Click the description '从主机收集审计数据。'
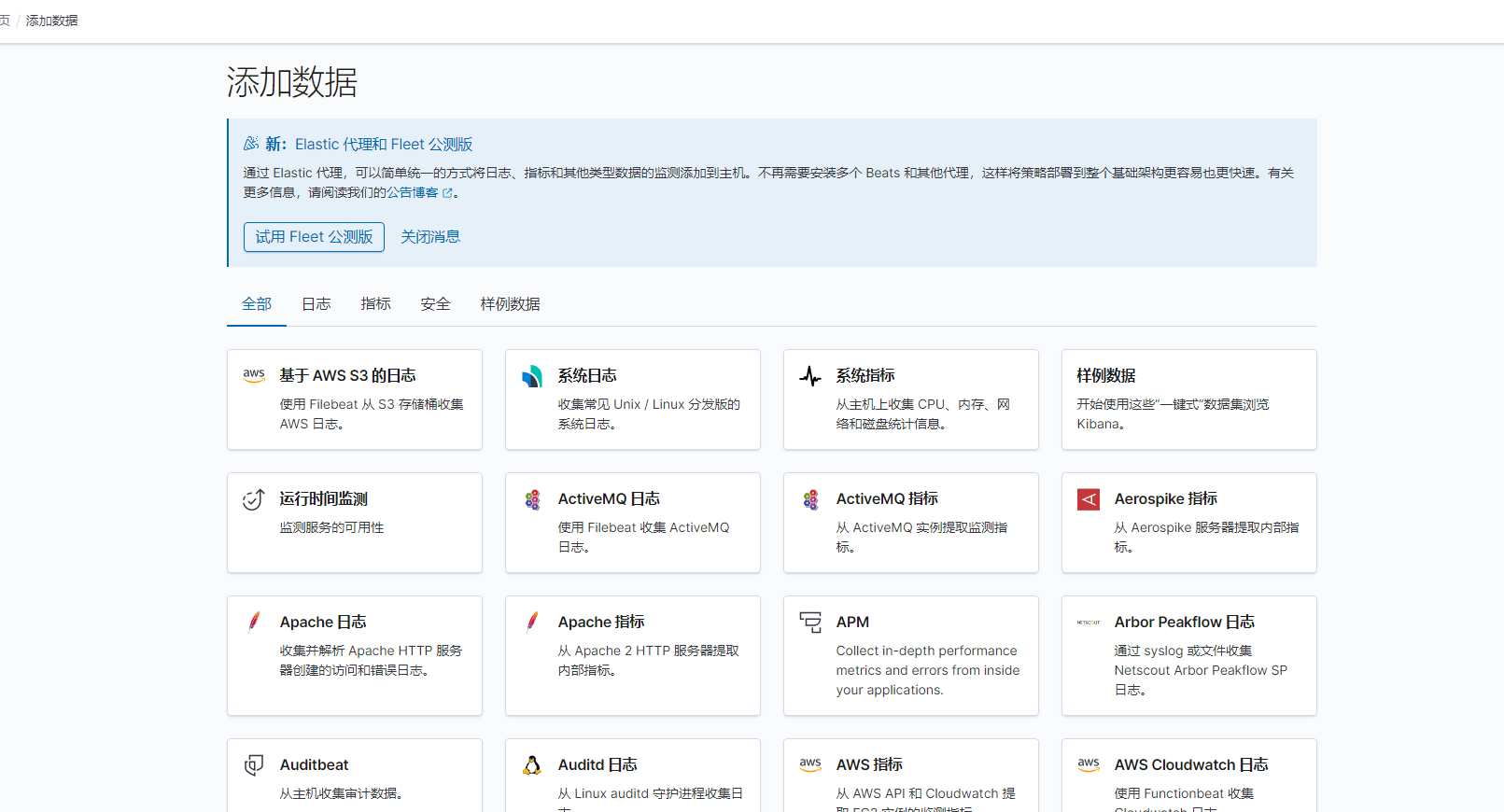Image resolution: width=1504 pixels, height=812 pixels. pyautogui.click(x=344, y=793)
